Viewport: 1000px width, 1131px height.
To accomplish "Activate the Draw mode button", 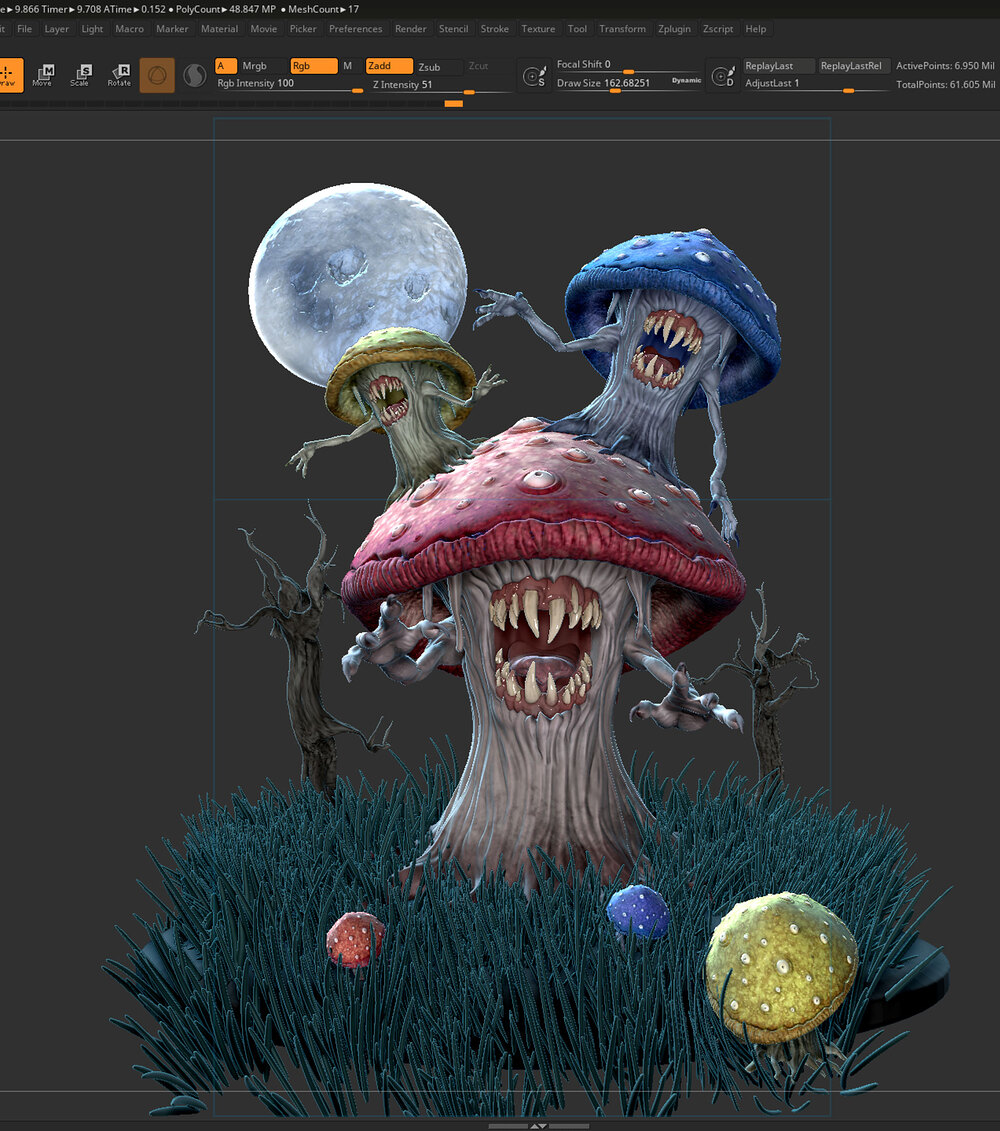I will coord(10,75).
